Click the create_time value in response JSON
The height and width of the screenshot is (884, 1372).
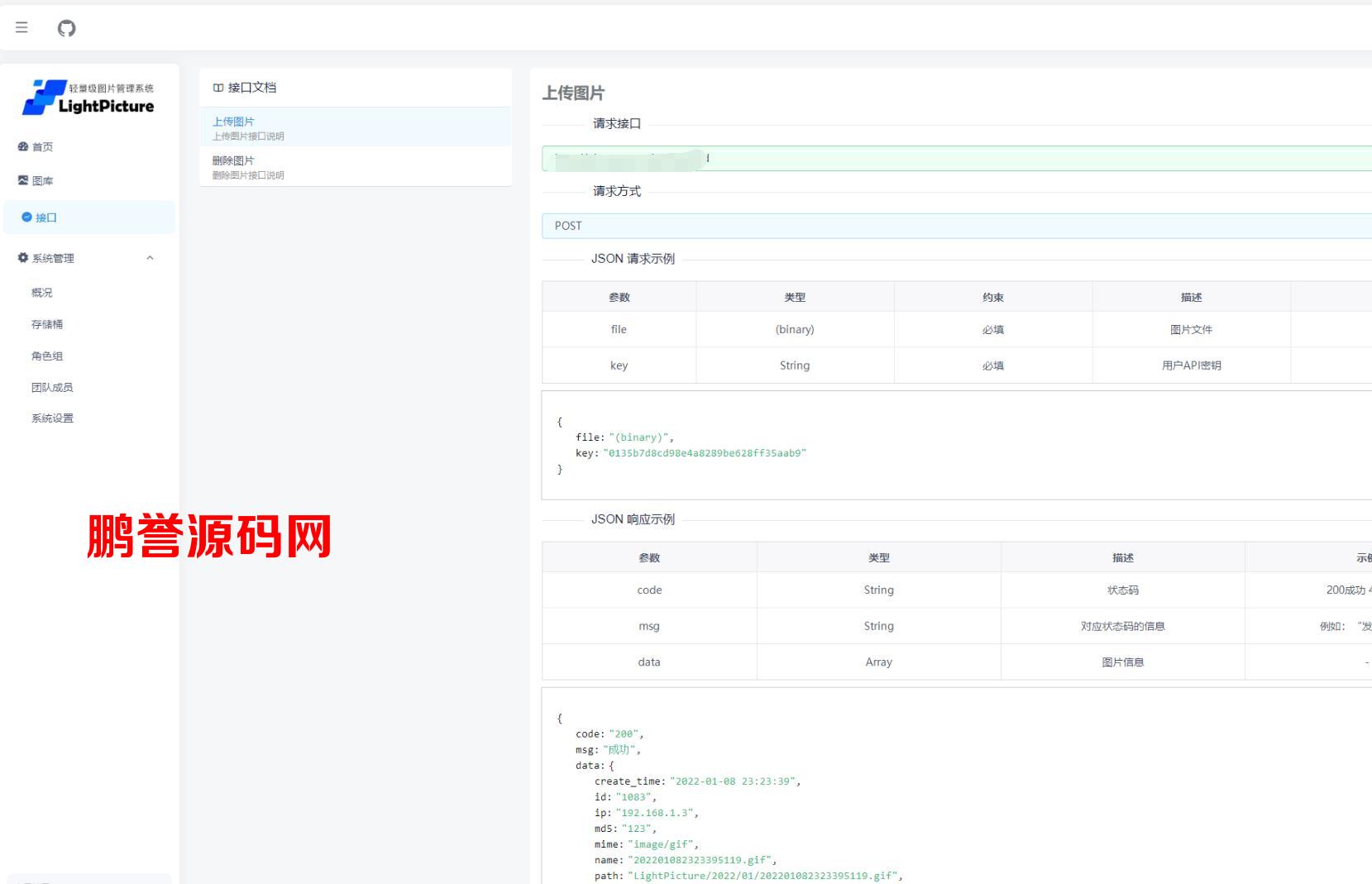point(734,781)
